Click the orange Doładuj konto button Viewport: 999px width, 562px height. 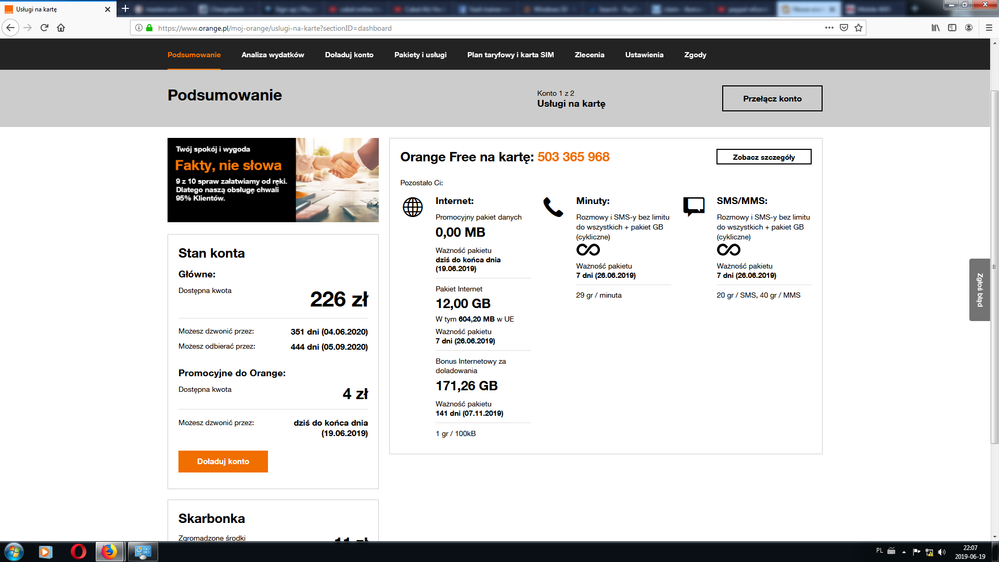(223, 461)
